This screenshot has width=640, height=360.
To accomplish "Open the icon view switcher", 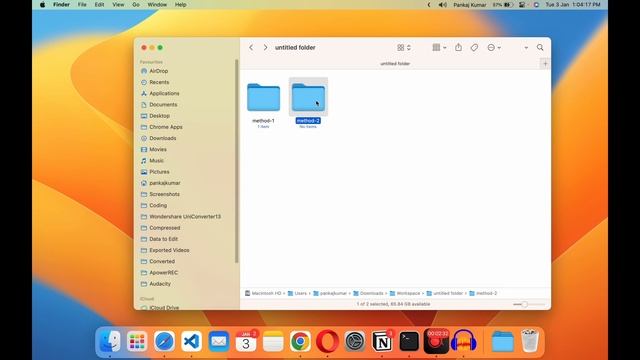I will click(404, 48).
